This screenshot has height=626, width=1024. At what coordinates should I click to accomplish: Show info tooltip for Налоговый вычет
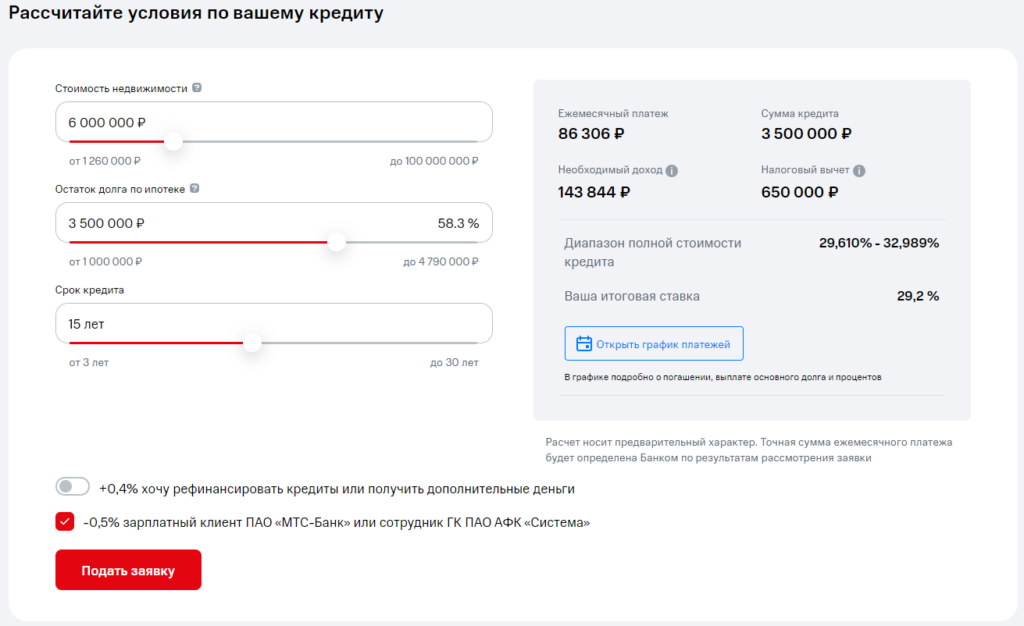[x=859, y=171]
